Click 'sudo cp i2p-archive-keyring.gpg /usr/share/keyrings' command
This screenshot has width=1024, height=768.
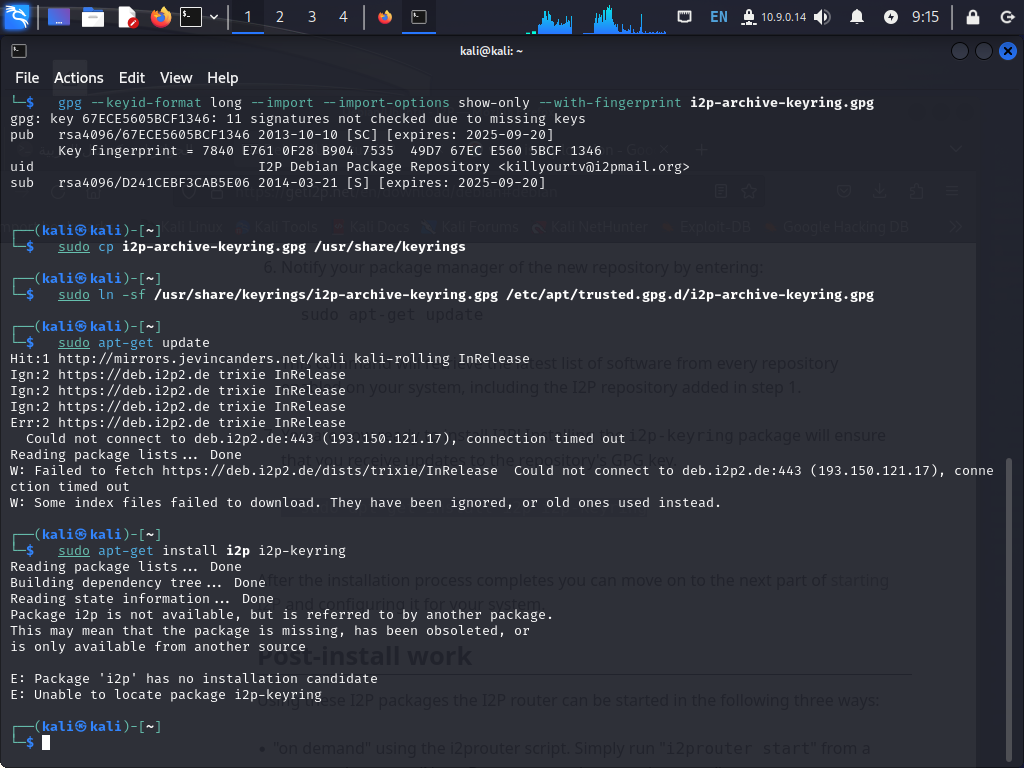(262, 247)
